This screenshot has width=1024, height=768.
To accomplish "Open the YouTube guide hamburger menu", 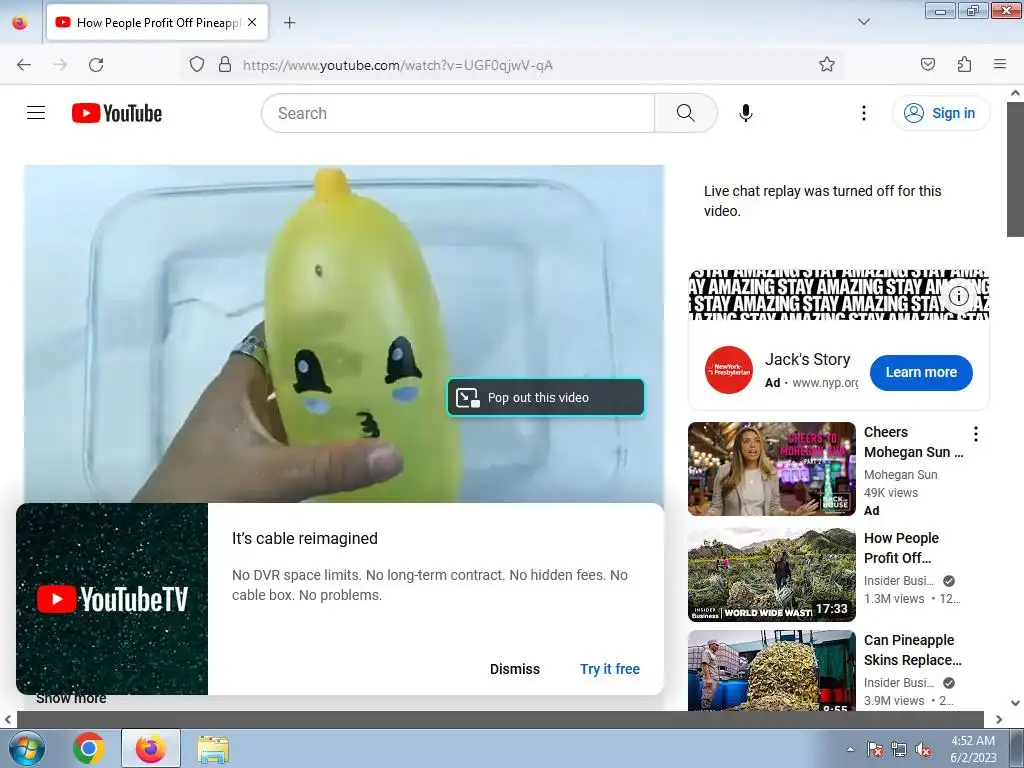I will 36,113.
